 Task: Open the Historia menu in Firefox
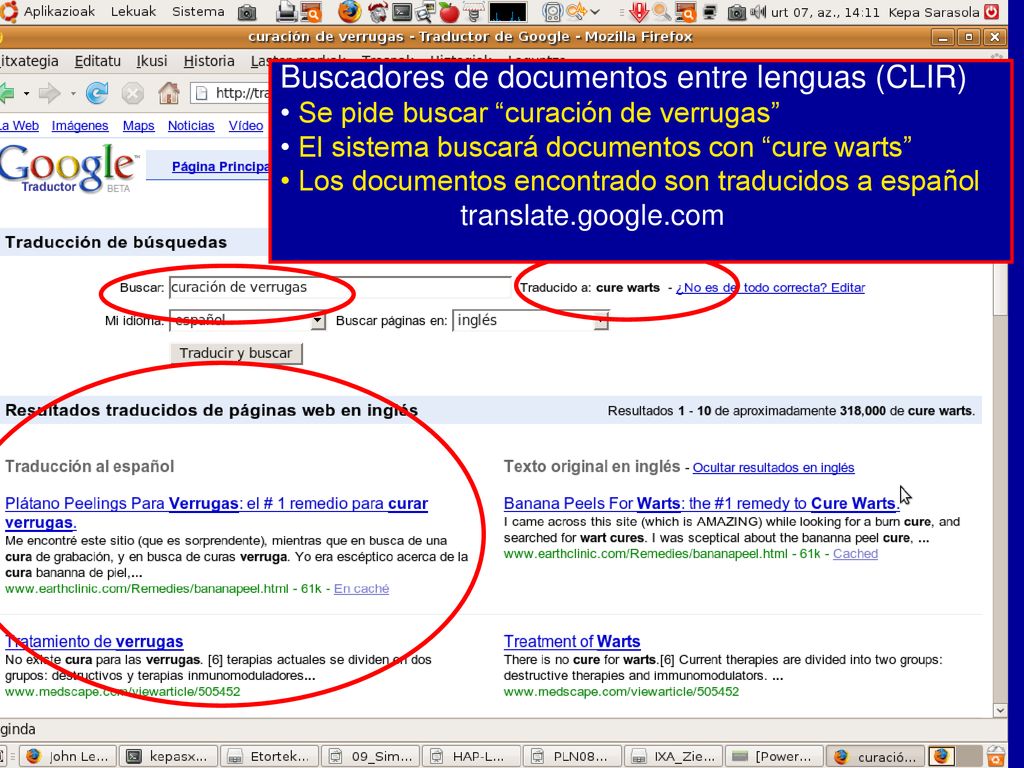(209, 61)
